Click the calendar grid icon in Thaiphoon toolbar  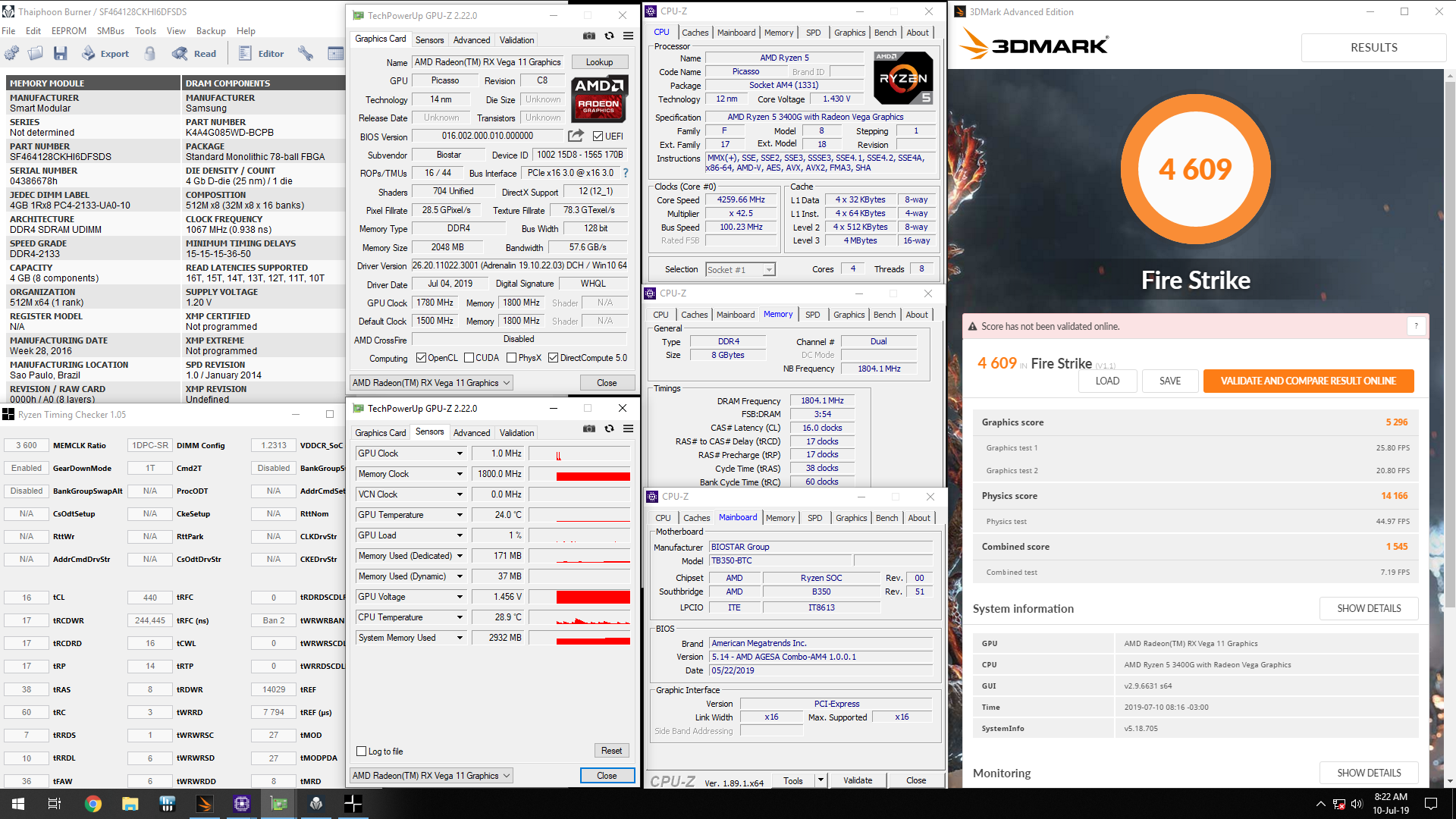coord(335,53)
